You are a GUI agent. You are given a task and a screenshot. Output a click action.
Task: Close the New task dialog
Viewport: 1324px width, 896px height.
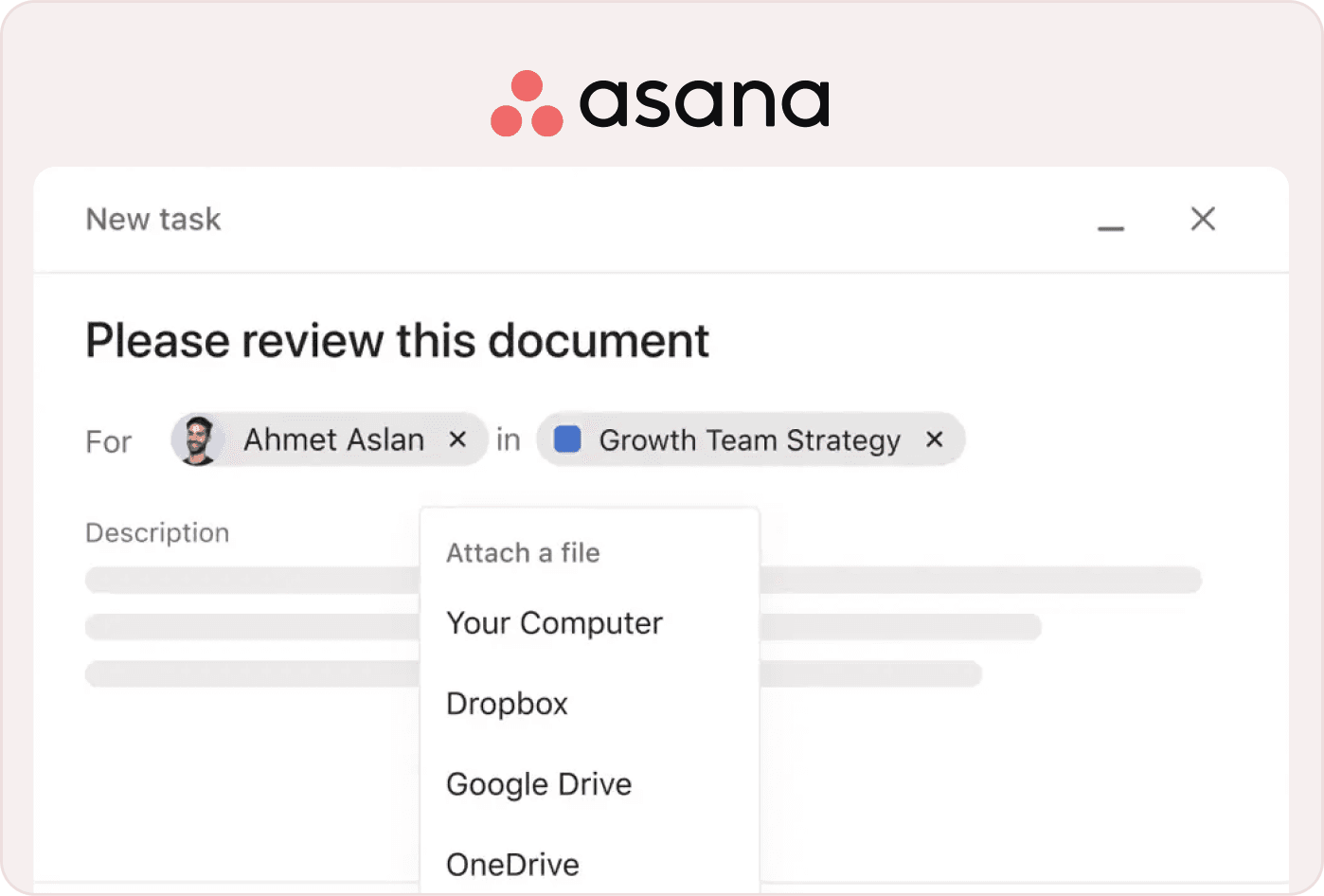pyautogui.click(x=1203, y=219)
